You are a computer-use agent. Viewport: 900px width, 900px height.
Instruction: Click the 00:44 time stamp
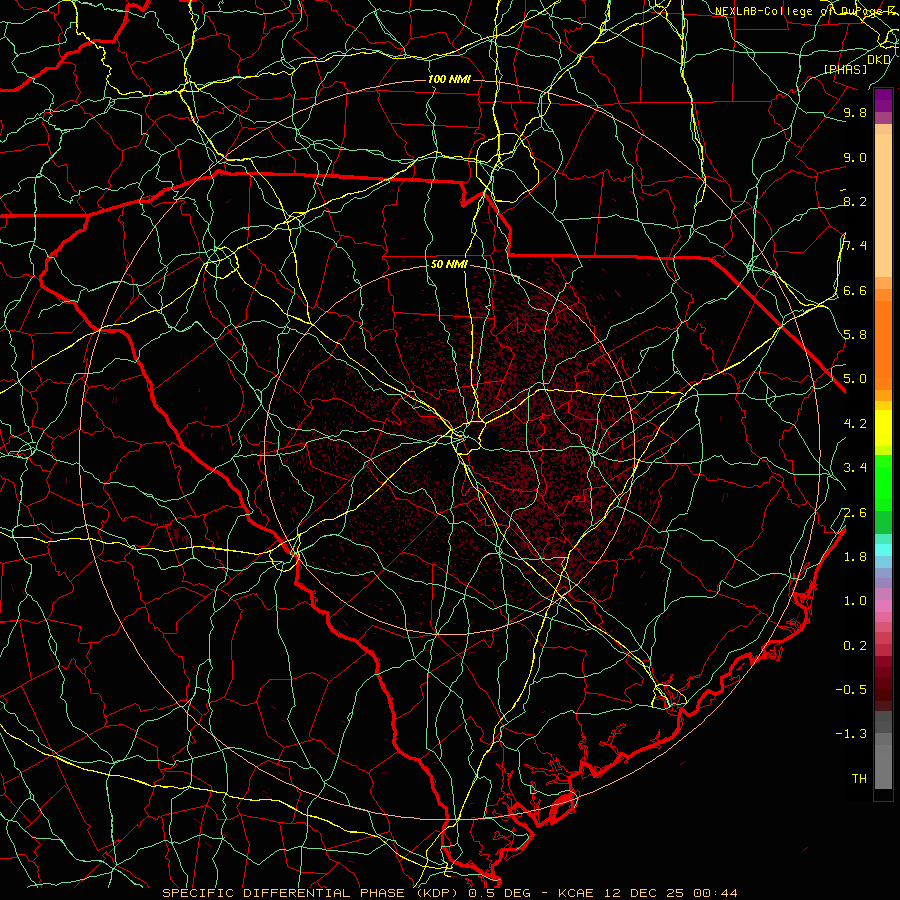(x=715, y=893)
